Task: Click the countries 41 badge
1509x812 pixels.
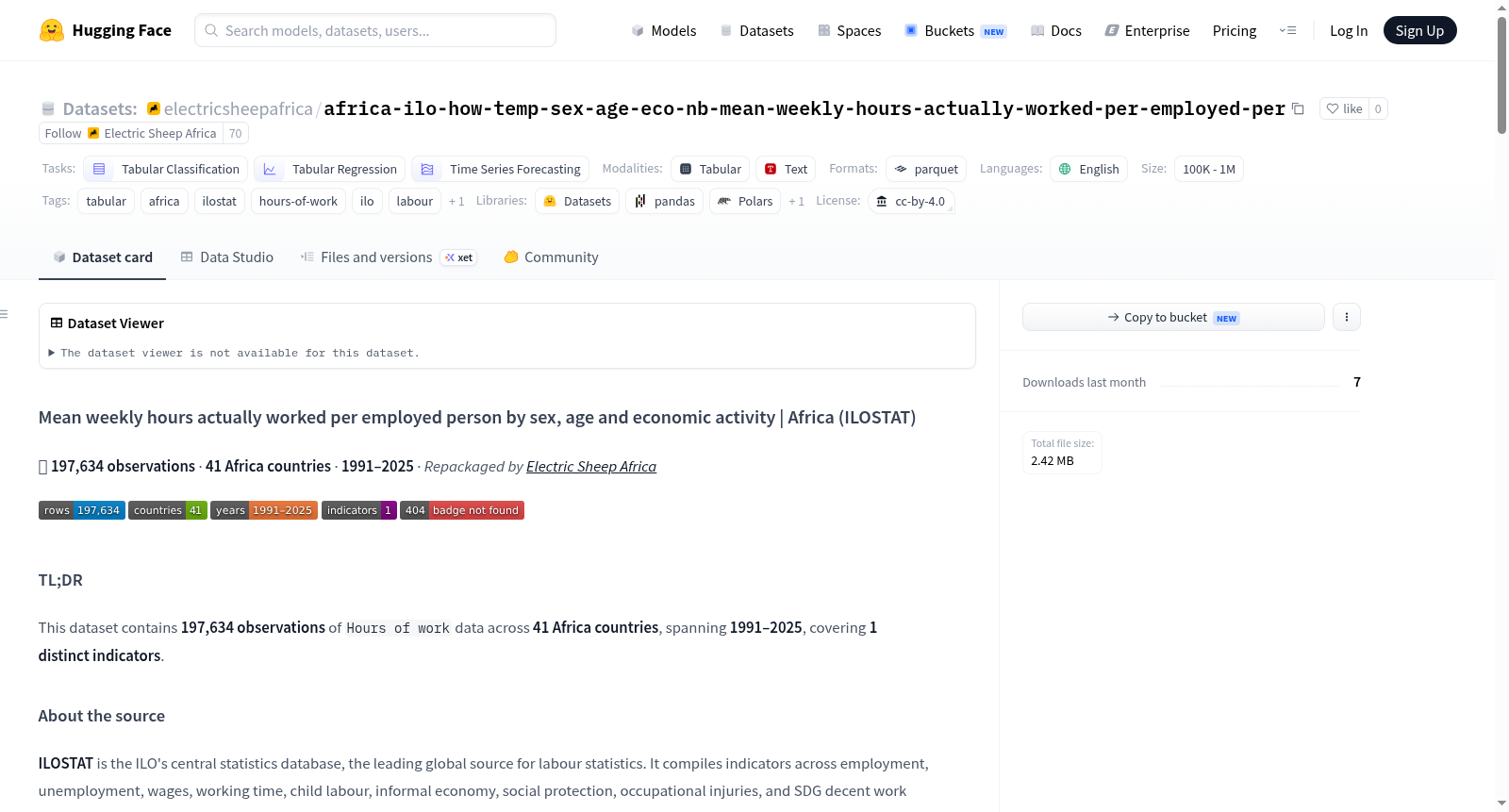Action: point(168,510)
